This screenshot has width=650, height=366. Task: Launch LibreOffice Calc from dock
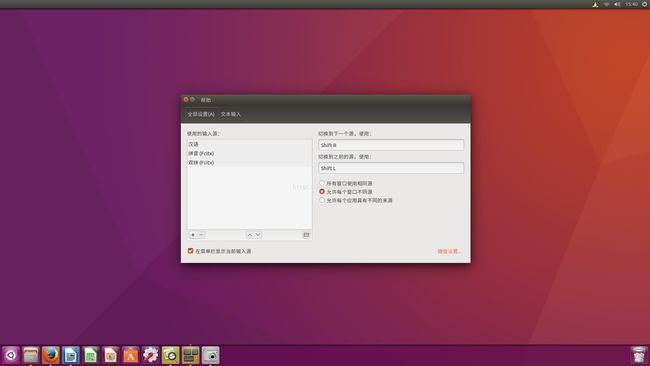pos(90,355)
